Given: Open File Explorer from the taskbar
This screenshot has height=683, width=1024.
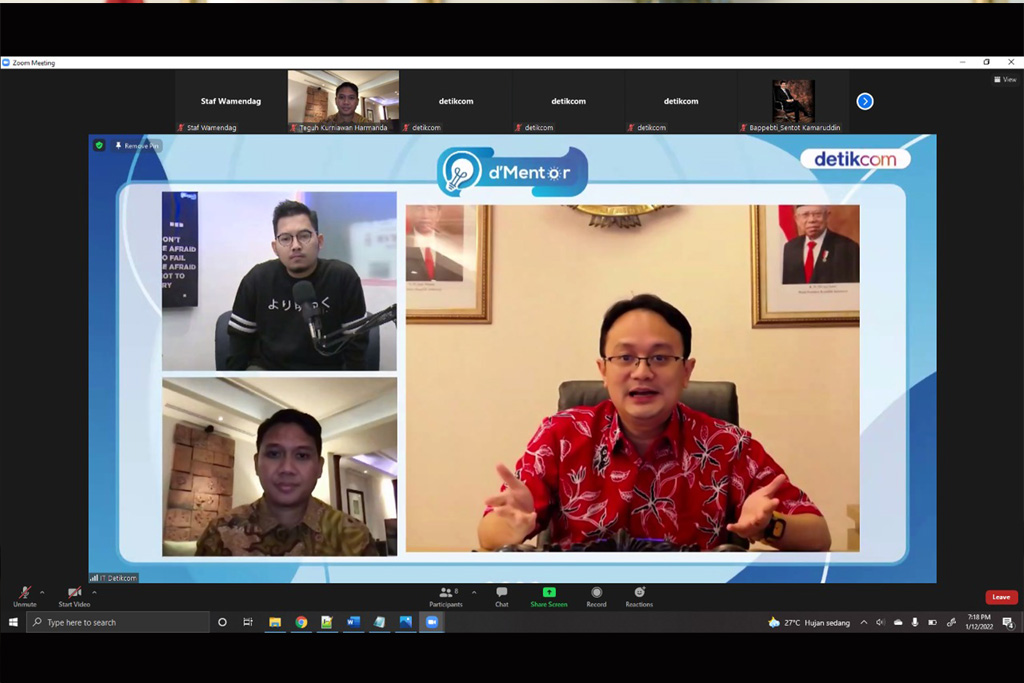Looking at the screenshot, I should pyautogui.click(x=275, y=622).
